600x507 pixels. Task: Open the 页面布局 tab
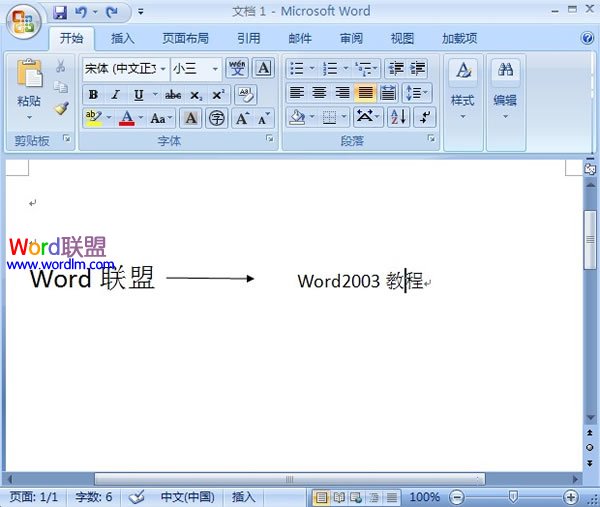(186, 38)
